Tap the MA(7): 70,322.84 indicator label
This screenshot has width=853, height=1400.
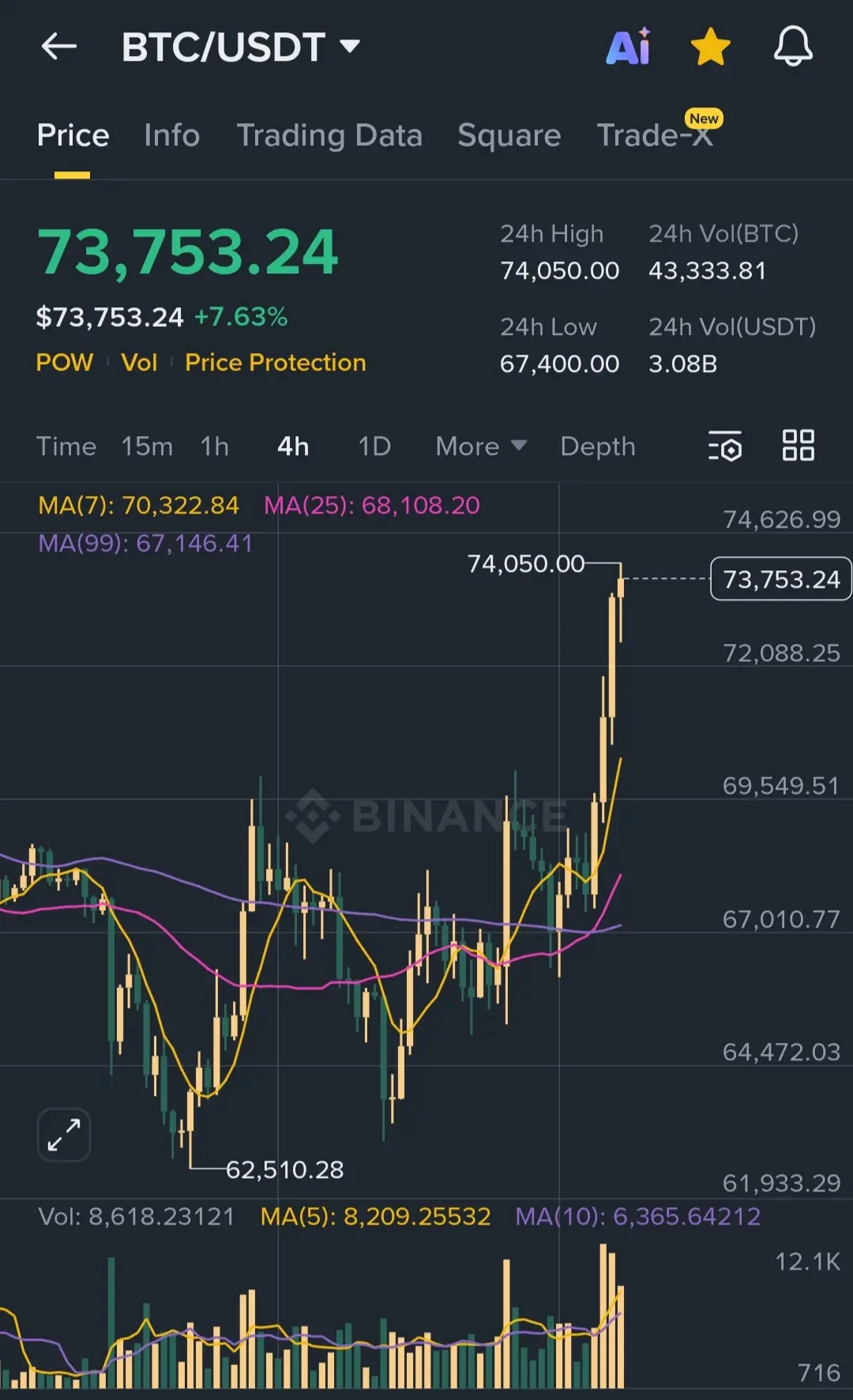point(138,505)
